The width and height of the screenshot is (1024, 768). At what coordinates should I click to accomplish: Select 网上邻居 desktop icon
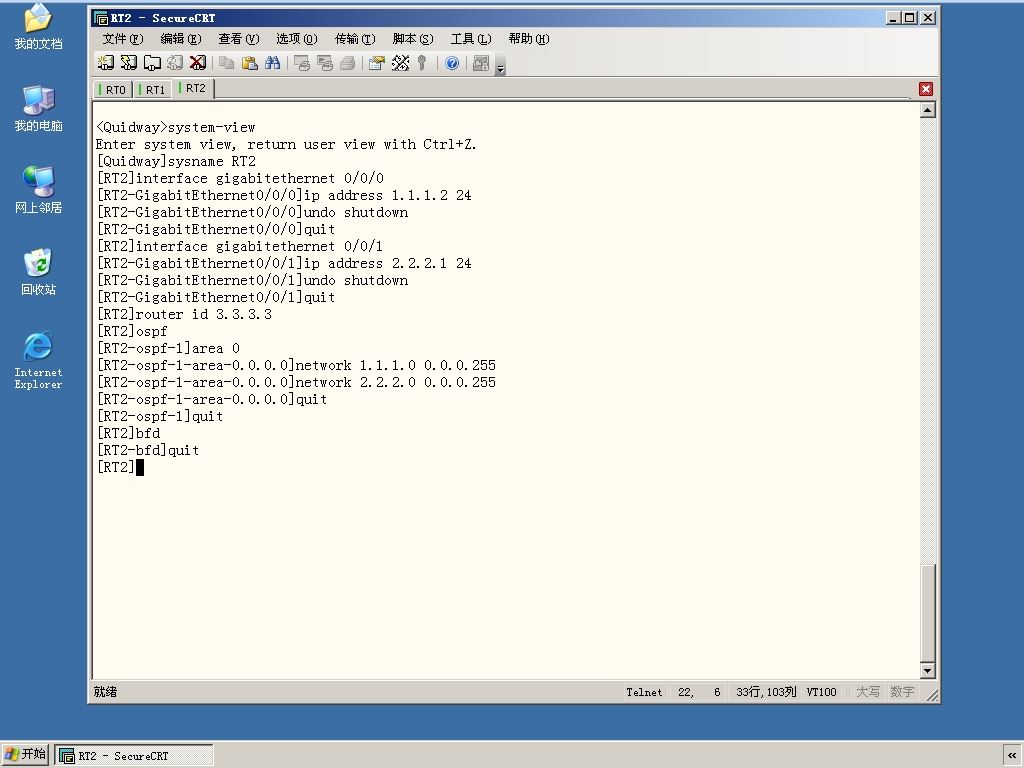tap(38, 190)
